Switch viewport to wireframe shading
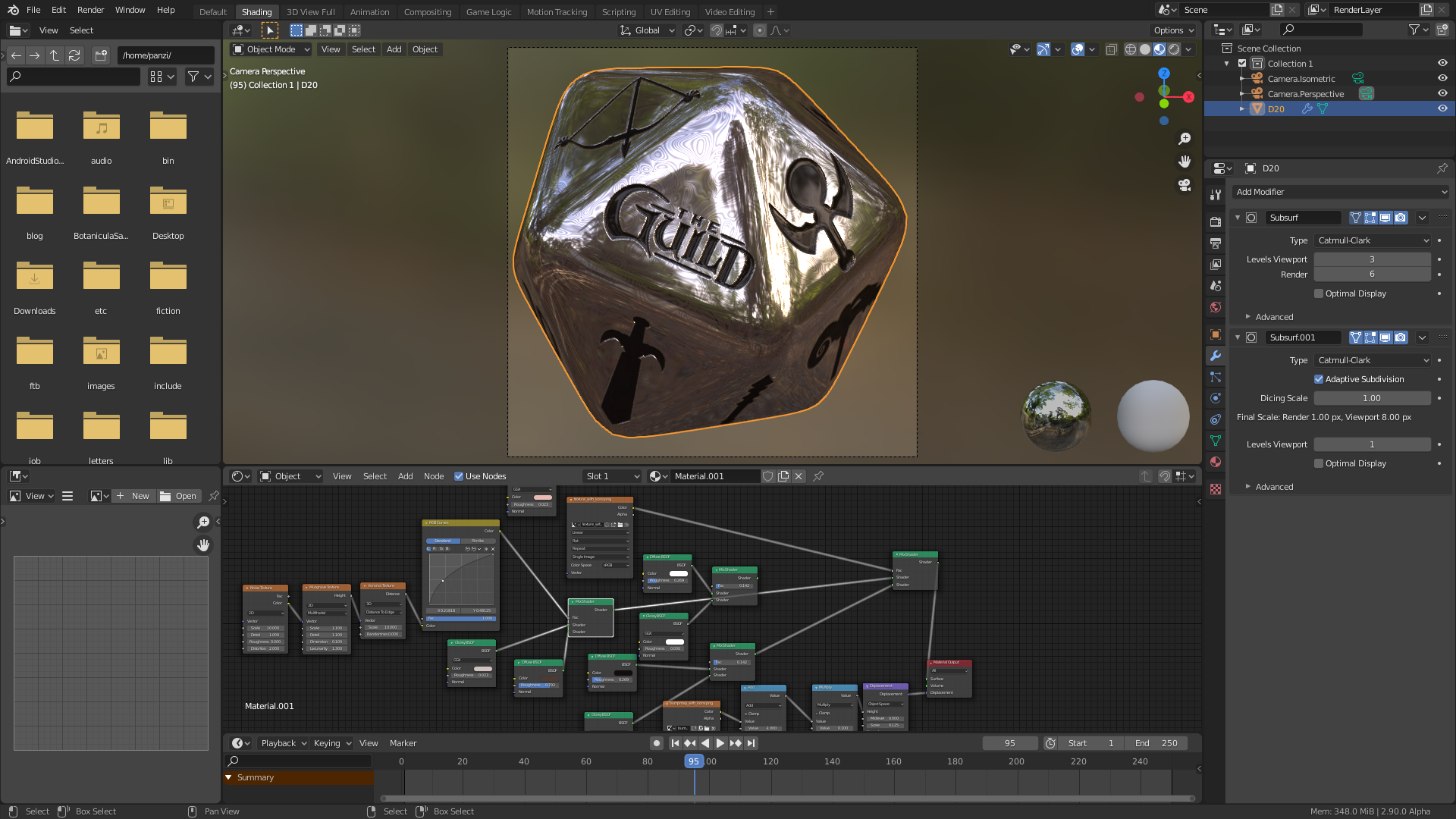Viewport: 1456px width, 819px height. tap(1131, 49)
